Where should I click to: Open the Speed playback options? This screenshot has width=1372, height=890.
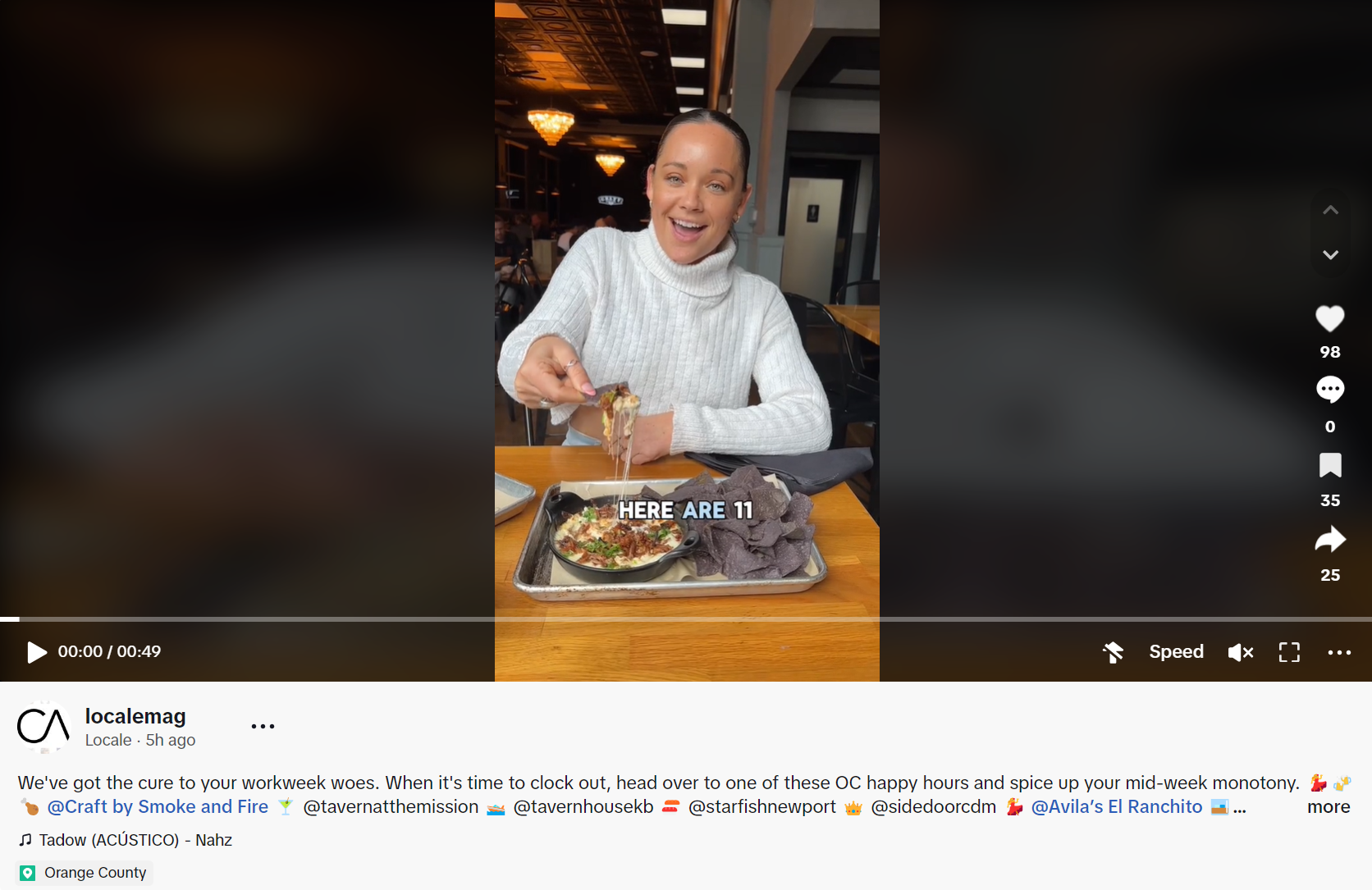[x=1176, y=651]
